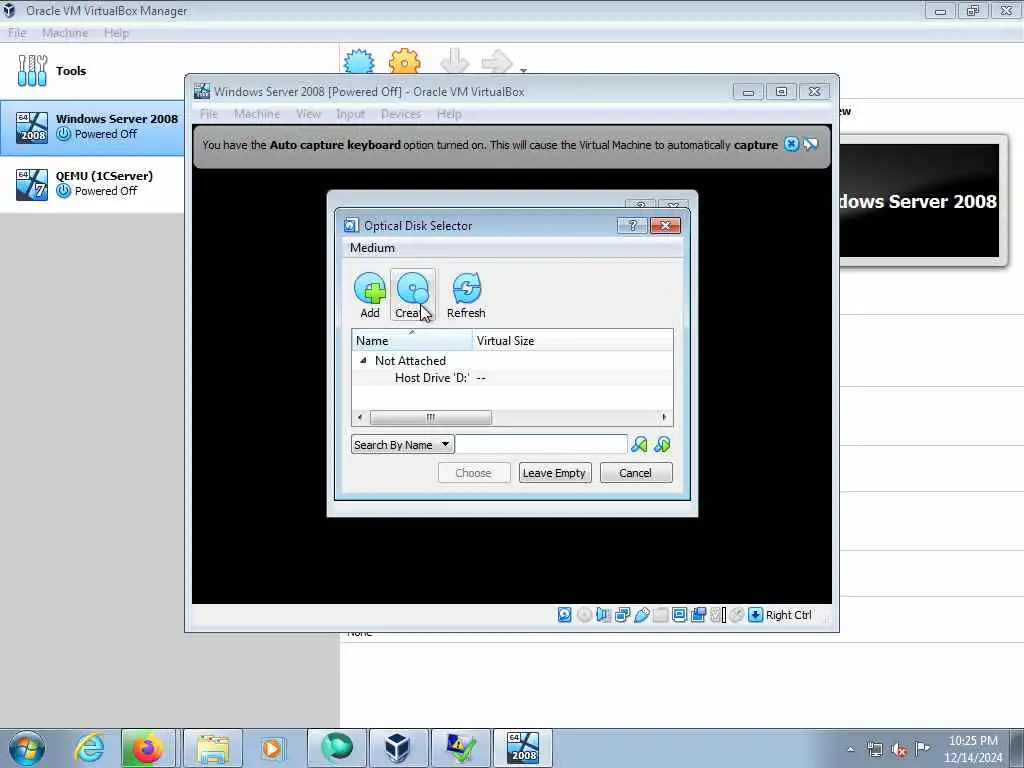This screenshot has height=768, width=1024.
Task: Open Start button dropdown arrow in Manager toolbar
Action: point(523,69)
